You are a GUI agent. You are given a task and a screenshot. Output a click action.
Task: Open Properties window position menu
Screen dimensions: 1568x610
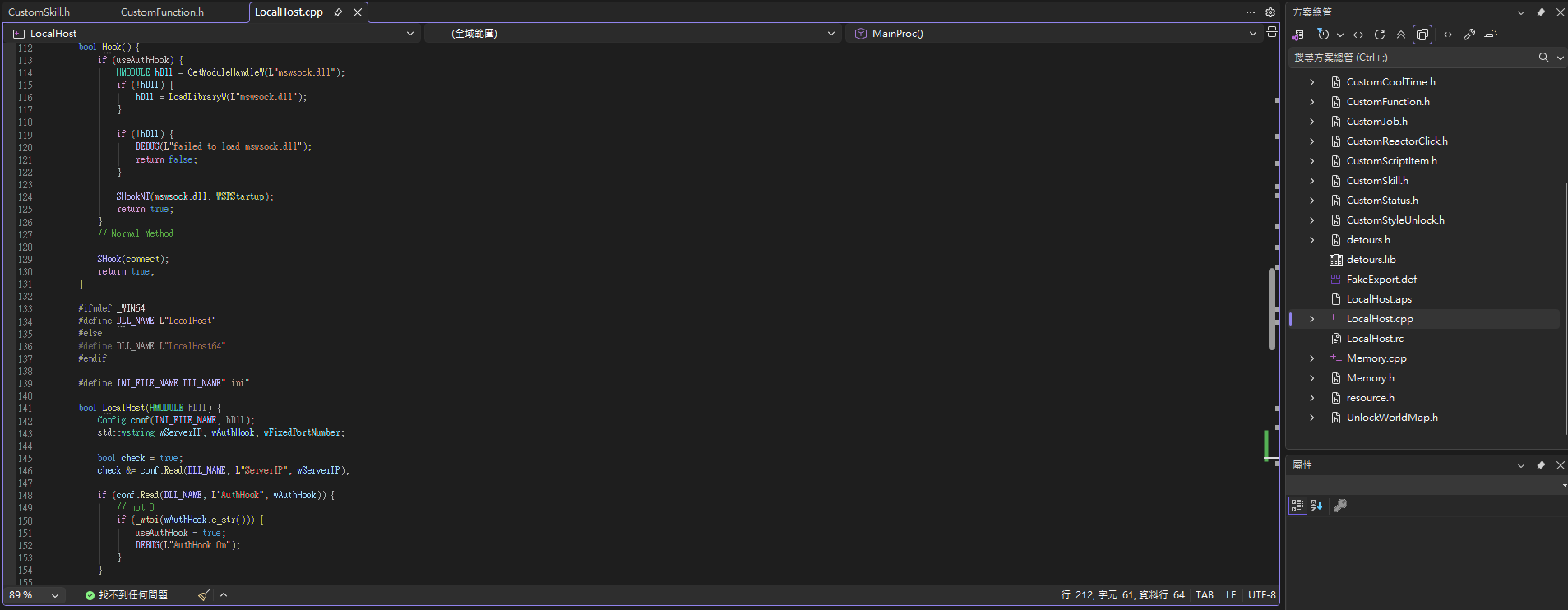(x=1521, y=465)
